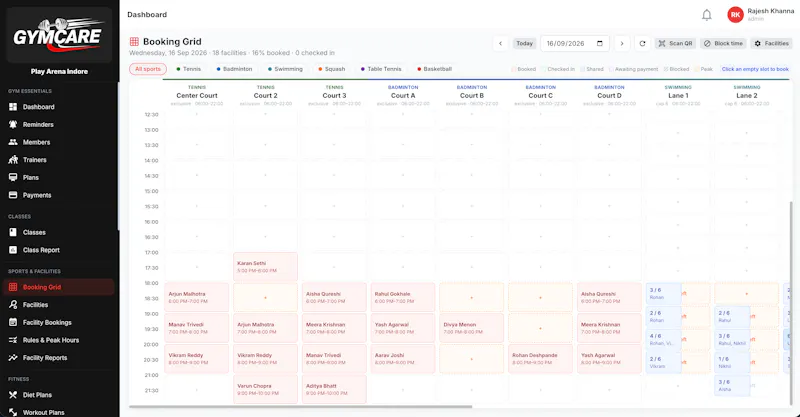This screenshot has height=417, width=800.
Task: Click the Plans icon in the sidebar
Action: tap(13, 178)
